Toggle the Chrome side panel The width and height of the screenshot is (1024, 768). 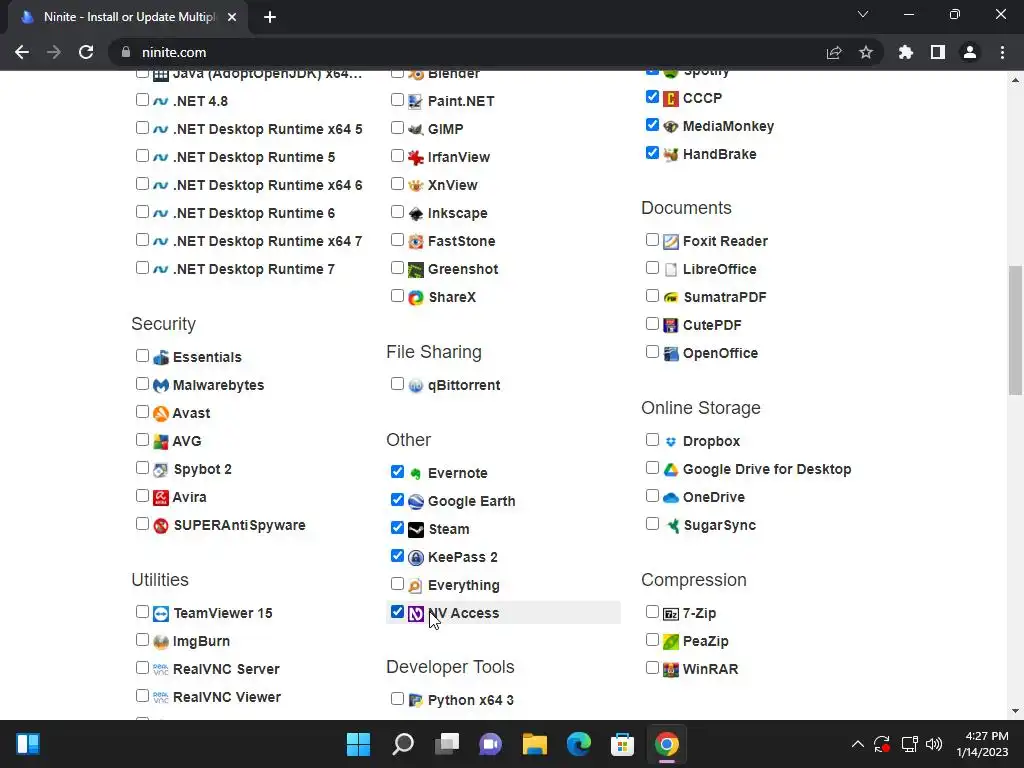[x=938, y=52]
